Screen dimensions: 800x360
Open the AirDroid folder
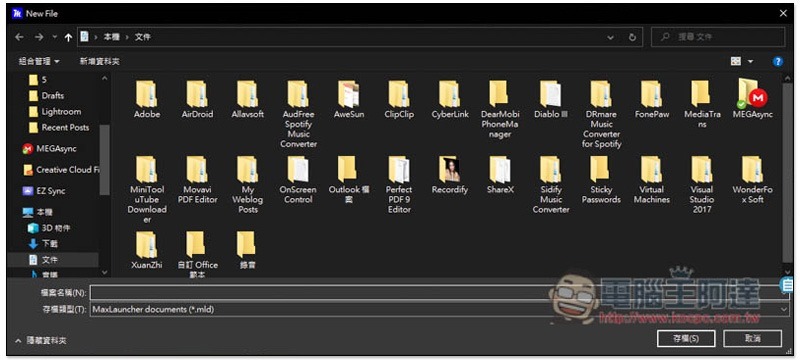tap(197, 99)
